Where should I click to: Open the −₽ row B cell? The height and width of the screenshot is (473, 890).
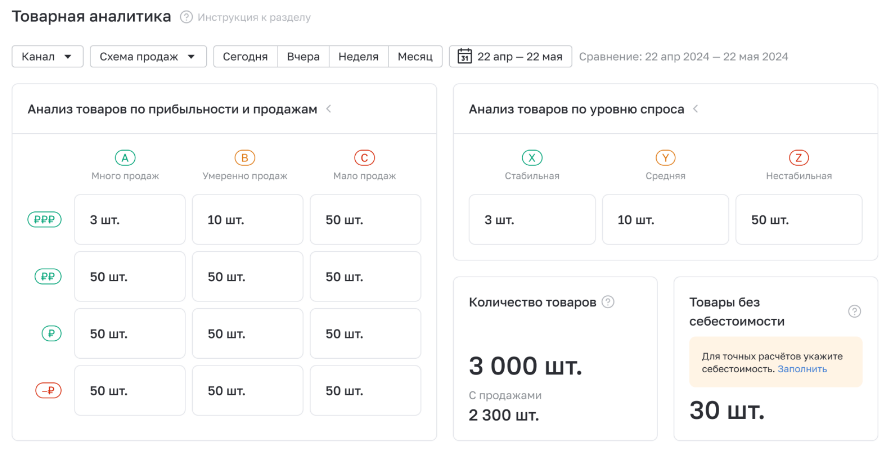pyautogui.click(x=247, y=390)
